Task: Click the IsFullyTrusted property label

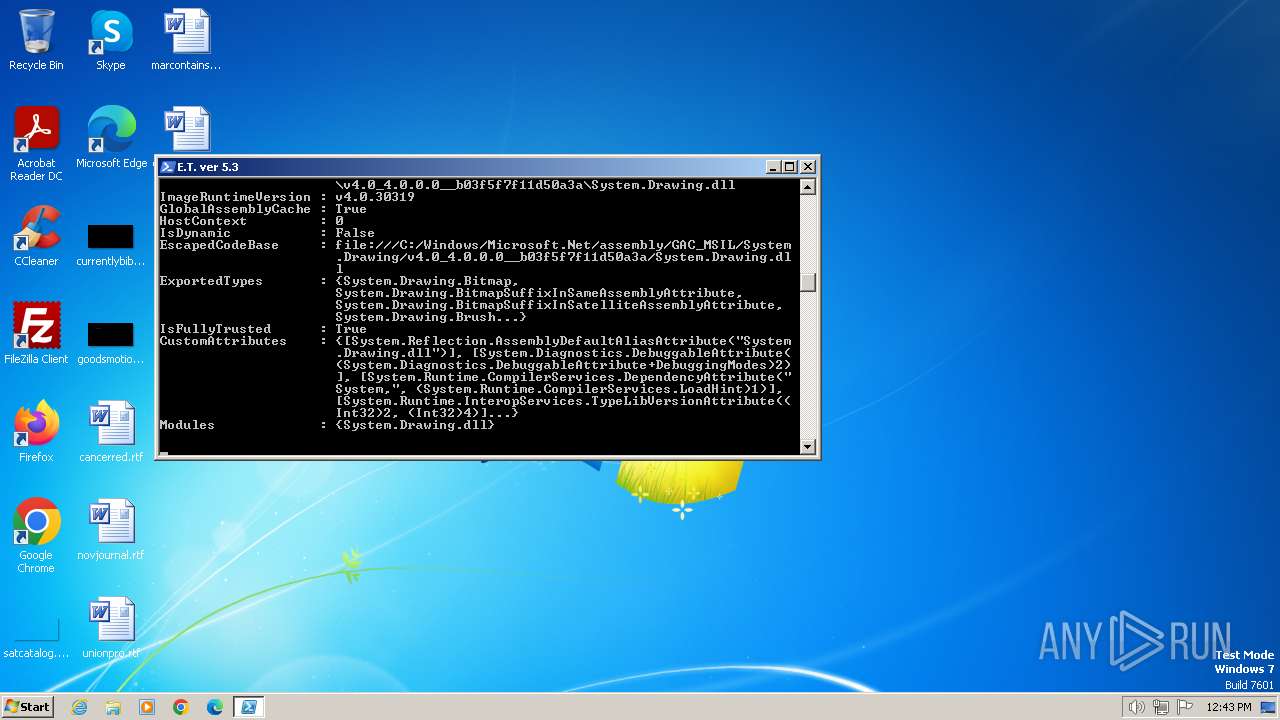Action: pos(215,329)
